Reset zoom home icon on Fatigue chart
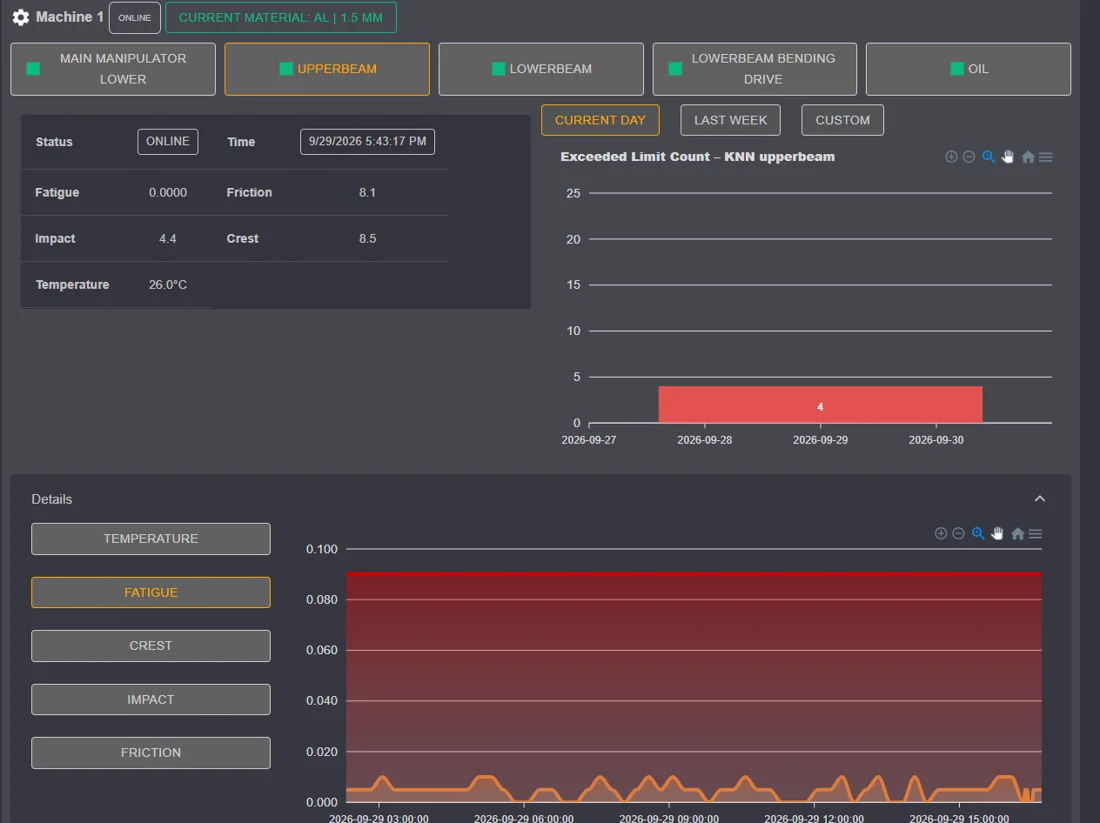Viewport: 1100px width, 823px height. (x=1017, y=534)
